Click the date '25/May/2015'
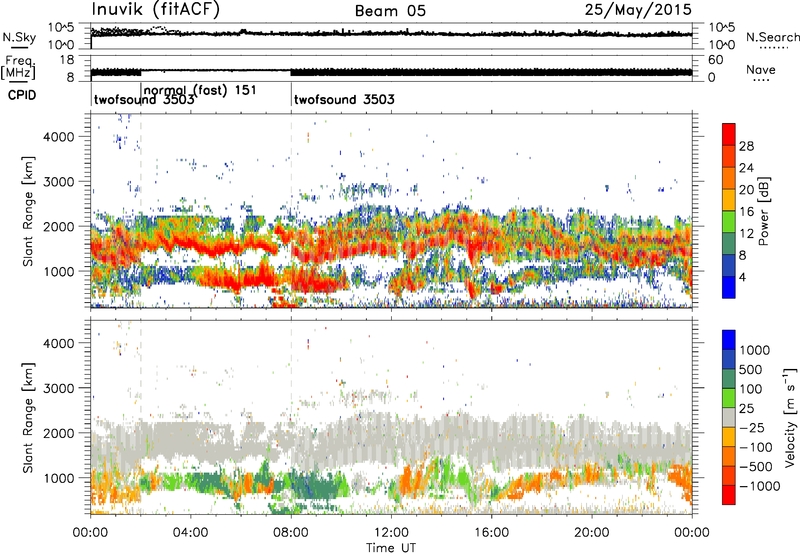800x554 pixels. coord(638,9)
